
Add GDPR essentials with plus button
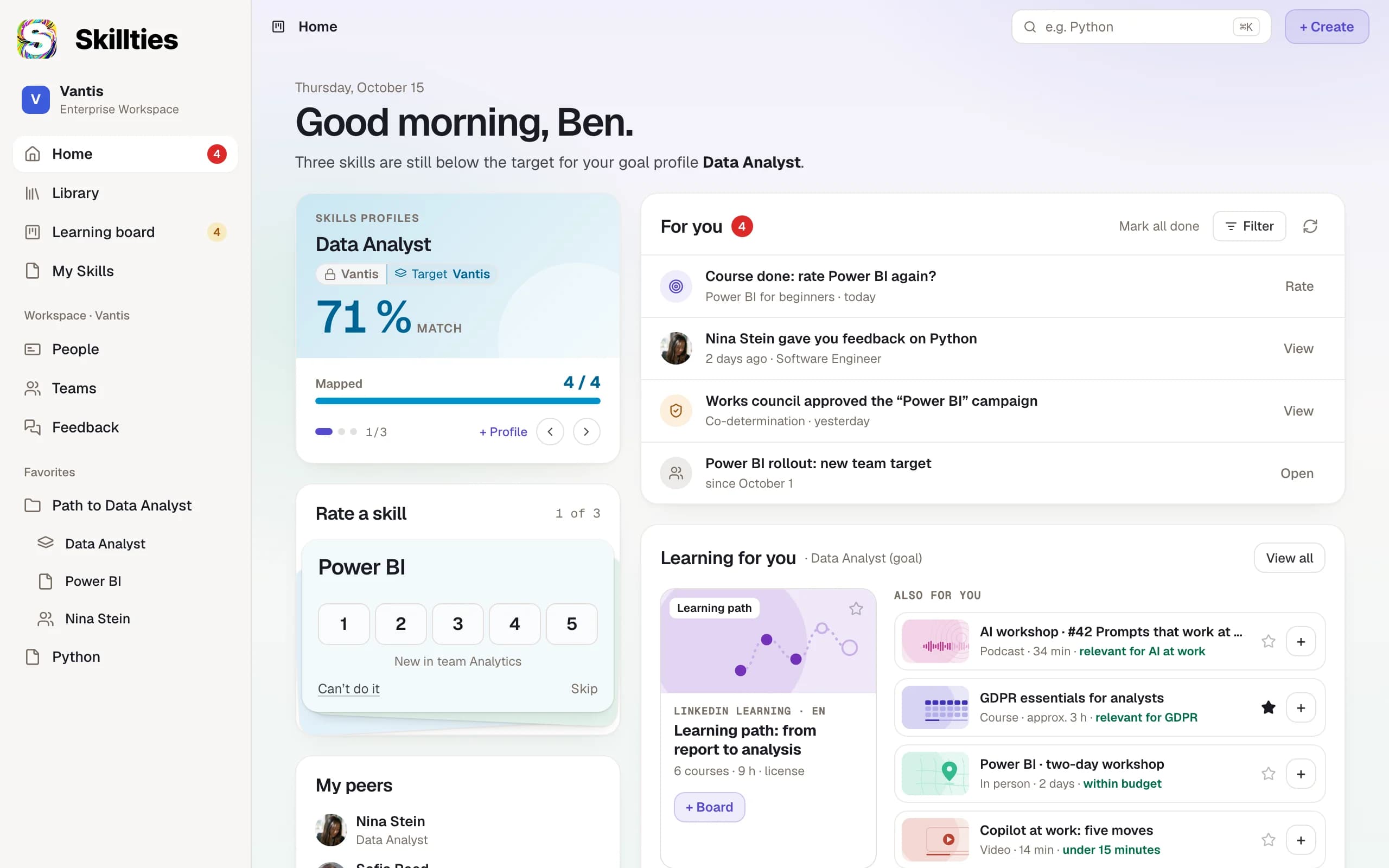pyautogui.click(x=1301, y=707)
